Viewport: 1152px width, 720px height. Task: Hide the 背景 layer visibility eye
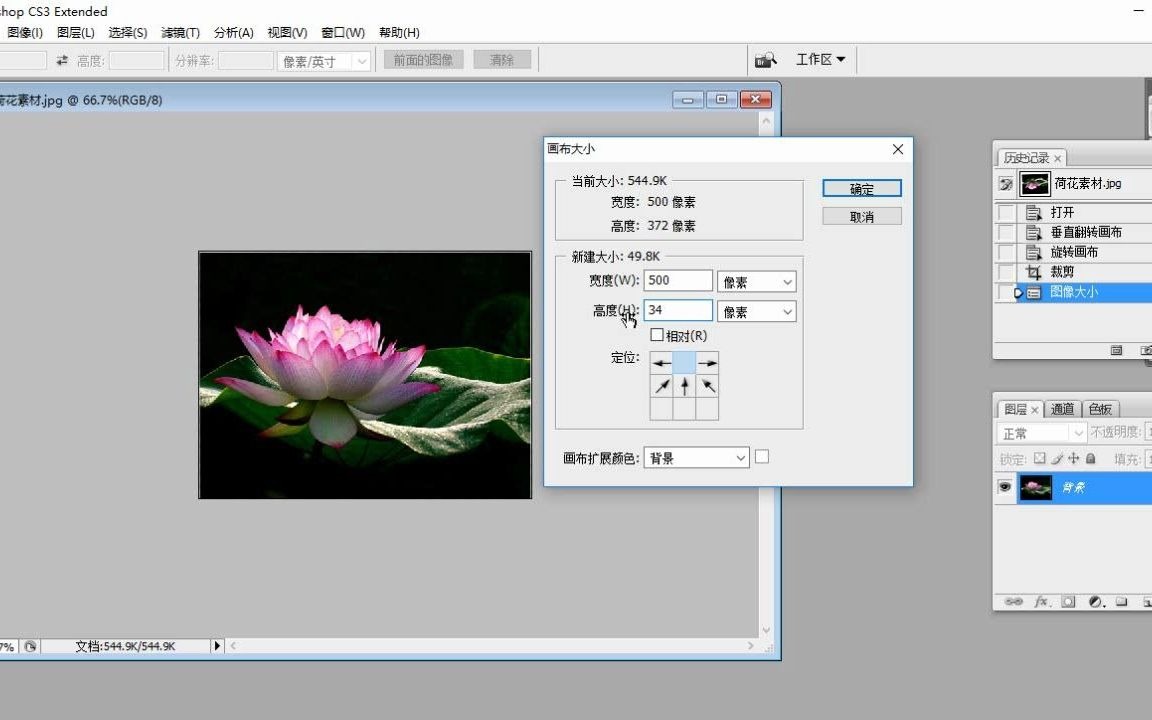[x=1004, y=487]
